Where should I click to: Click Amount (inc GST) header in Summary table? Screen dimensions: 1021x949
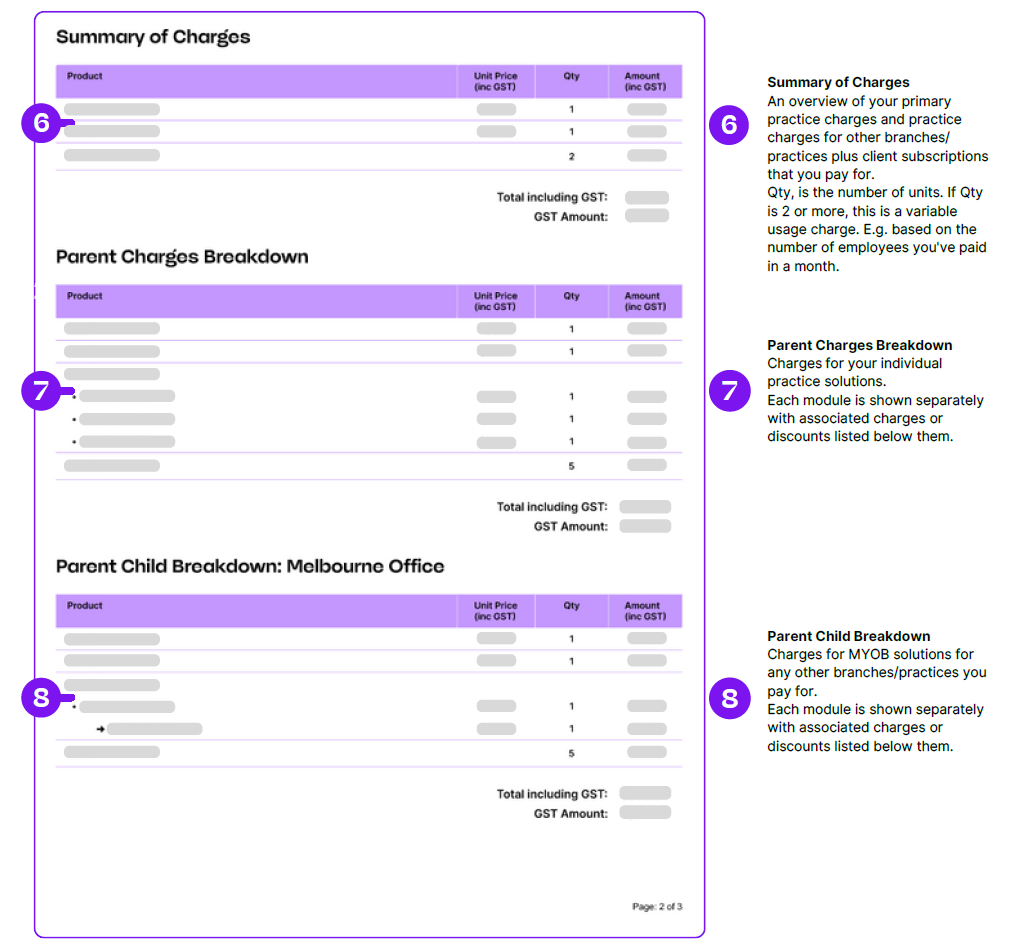point(645,81)
